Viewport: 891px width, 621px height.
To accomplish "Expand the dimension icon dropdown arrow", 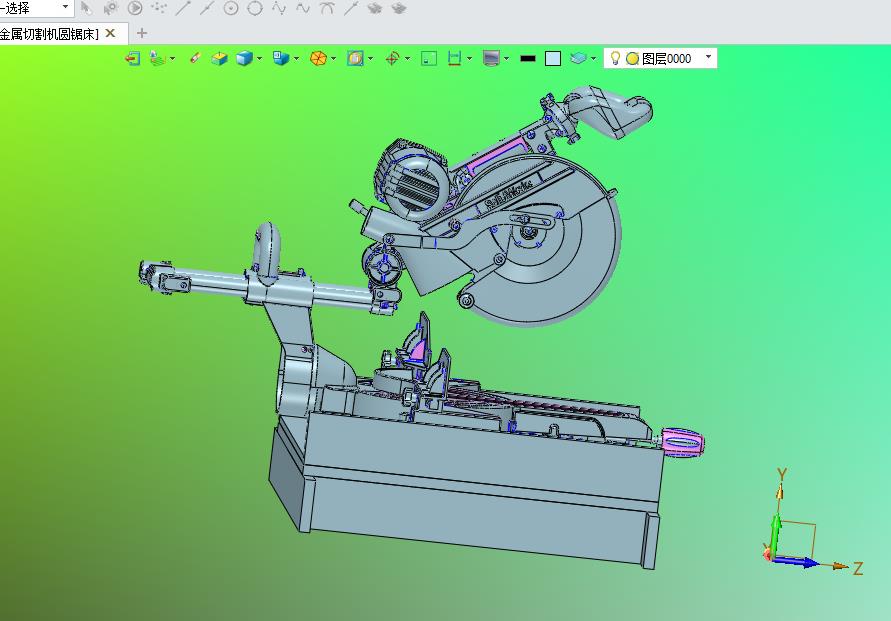I will (469, 59).
